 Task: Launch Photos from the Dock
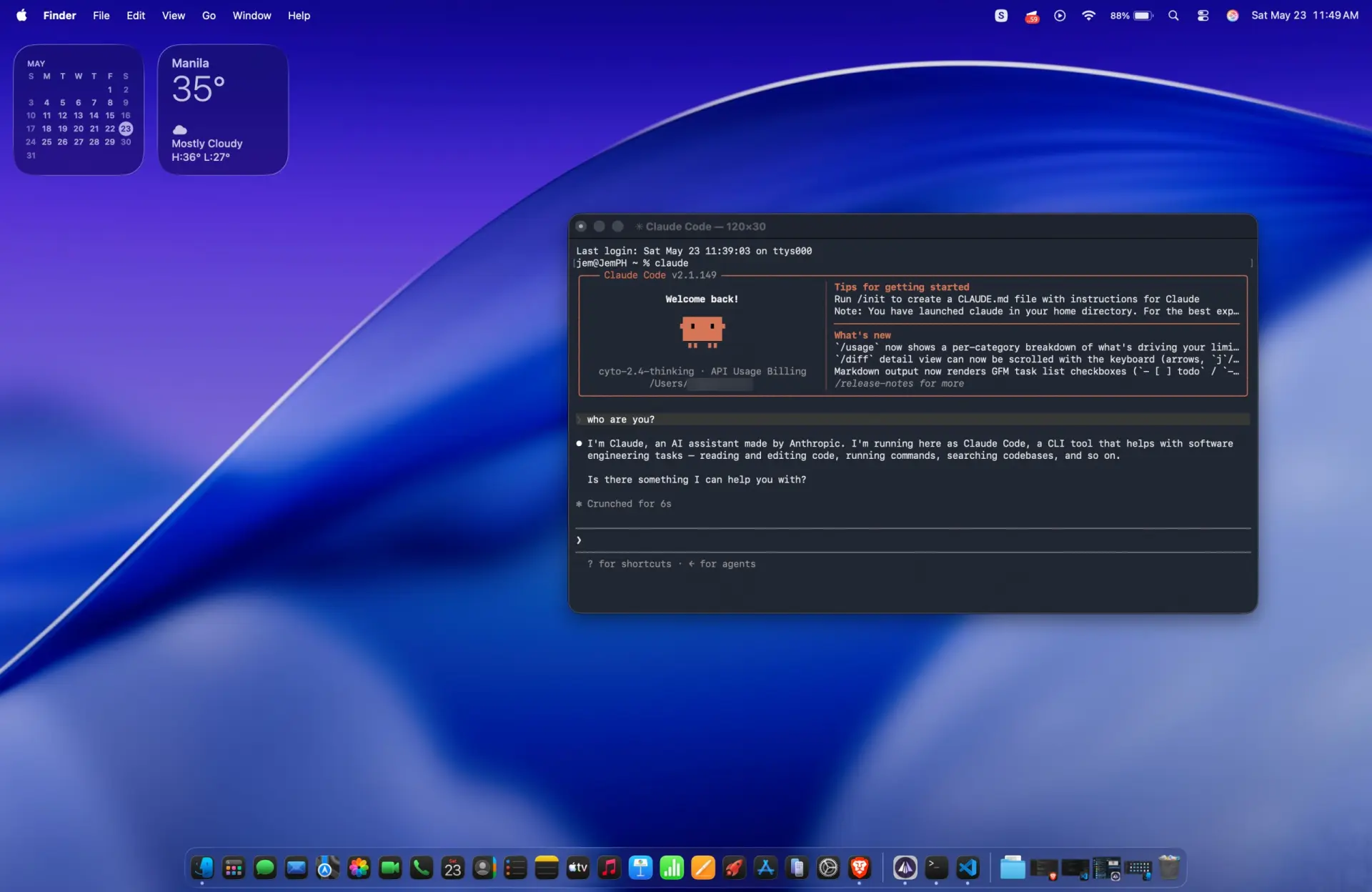(x=359, y=868)
